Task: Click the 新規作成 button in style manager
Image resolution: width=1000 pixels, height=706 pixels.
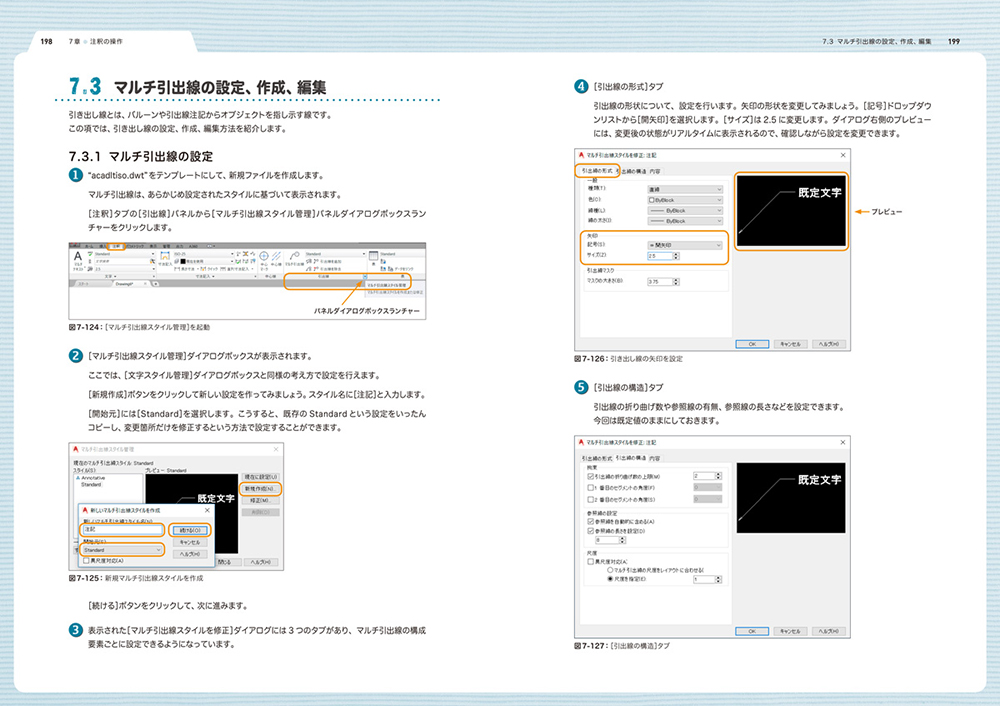Action: point(260,489)
